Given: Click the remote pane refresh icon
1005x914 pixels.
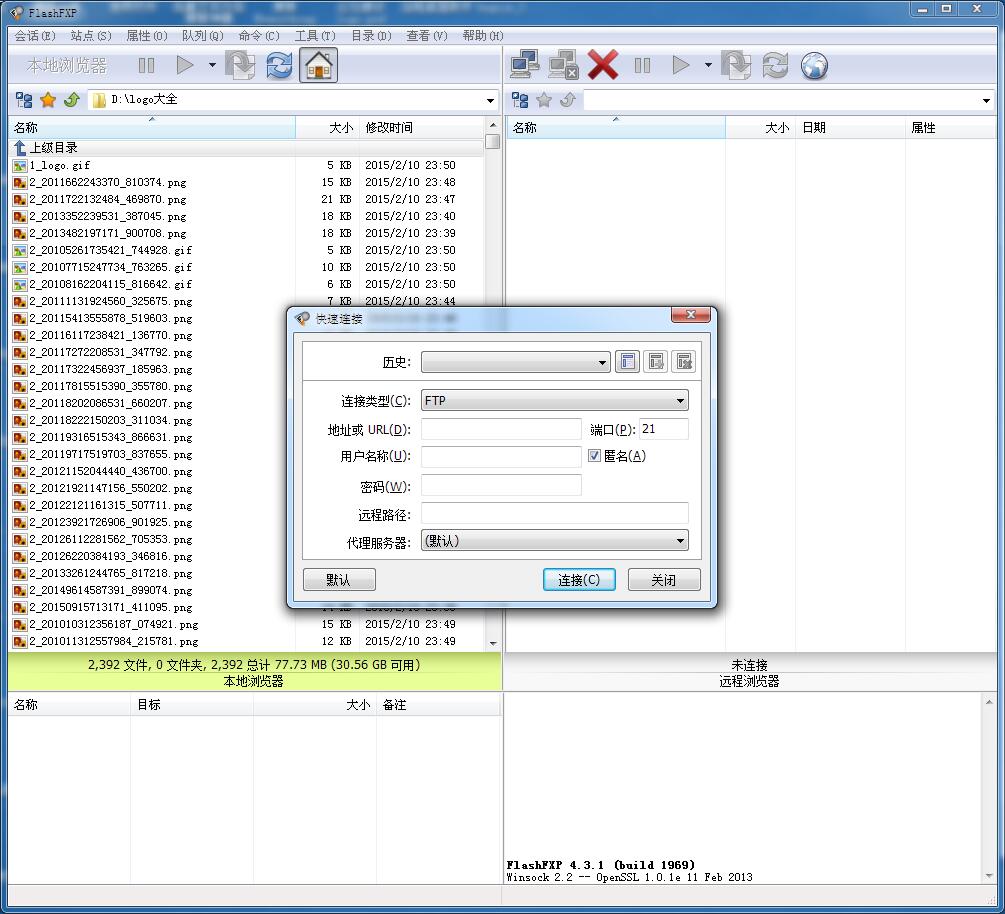Looking at the screenshot, I should pos(775,65).
